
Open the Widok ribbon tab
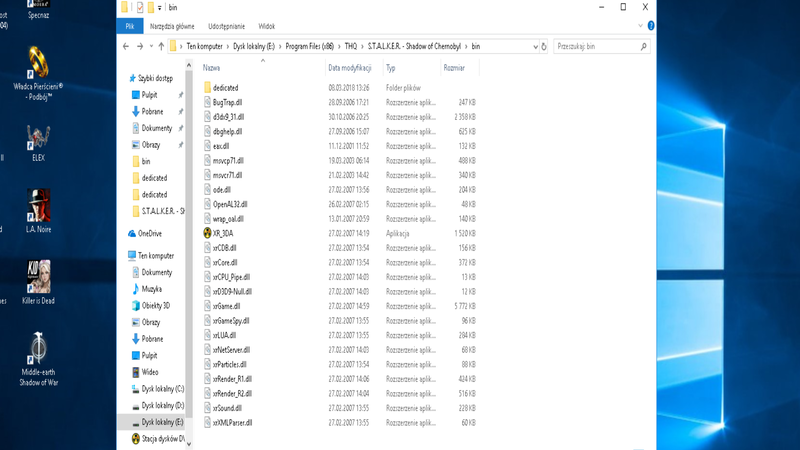266,26
